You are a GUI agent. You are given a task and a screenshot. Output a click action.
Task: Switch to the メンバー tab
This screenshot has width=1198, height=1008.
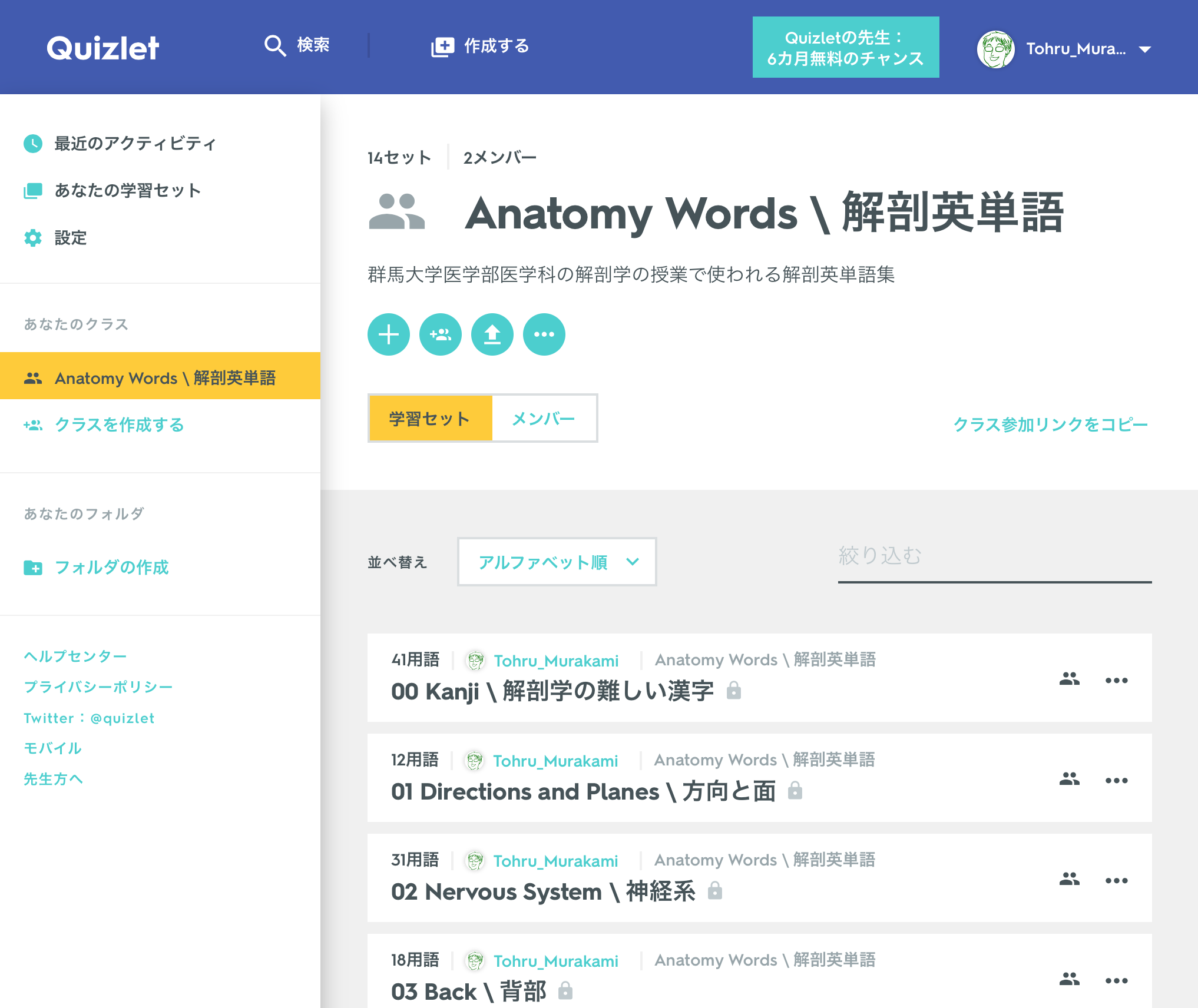tap(544, 419)
